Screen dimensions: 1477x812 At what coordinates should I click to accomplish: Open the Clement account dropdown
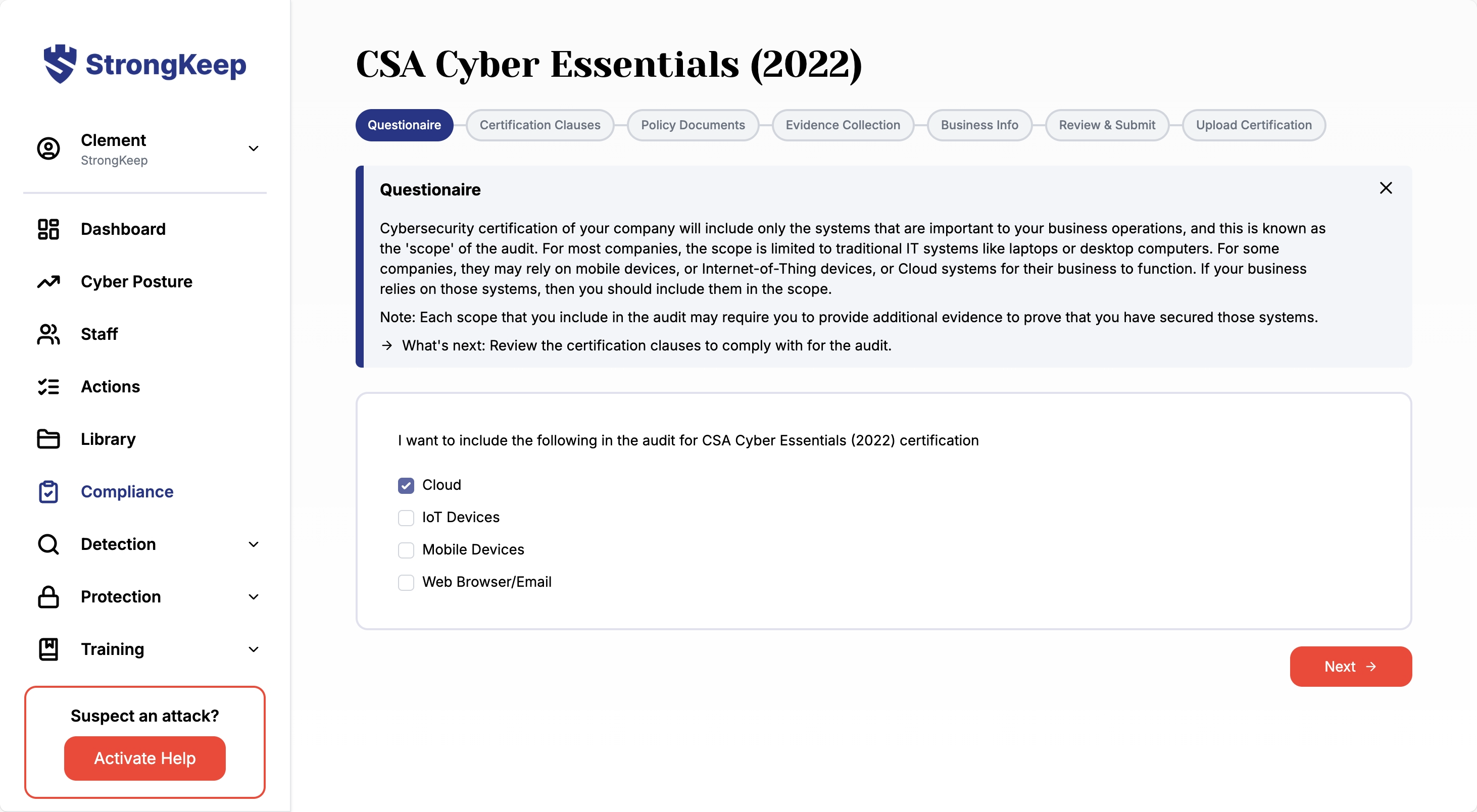pos(254,148)
